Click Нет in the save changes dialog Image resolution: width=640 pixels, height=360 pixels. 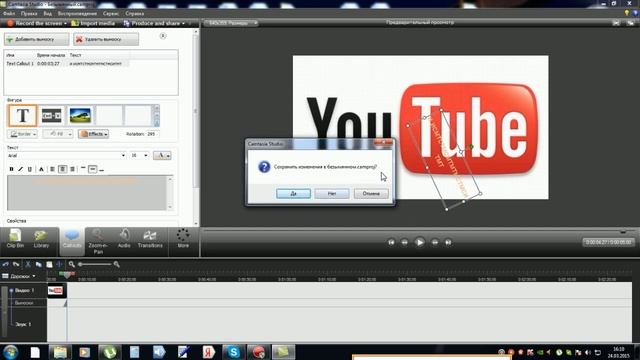pyautogui.click(x=332, y=193)
